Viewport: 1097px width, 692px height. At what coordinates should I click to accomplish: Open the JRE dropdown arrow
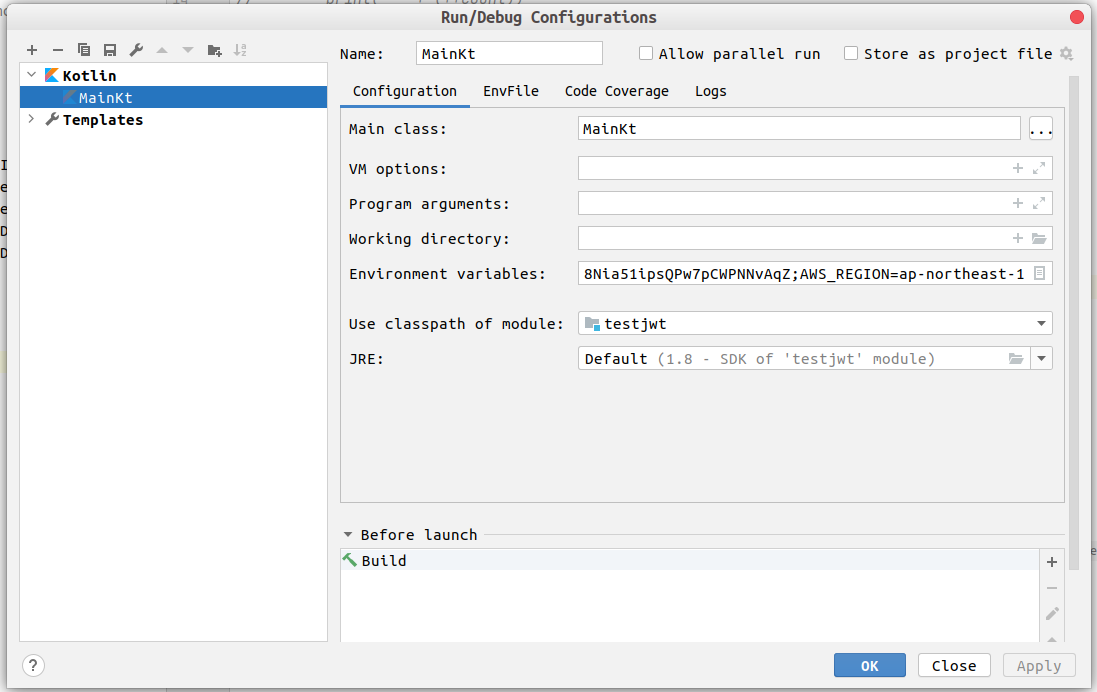(1041, 359)
